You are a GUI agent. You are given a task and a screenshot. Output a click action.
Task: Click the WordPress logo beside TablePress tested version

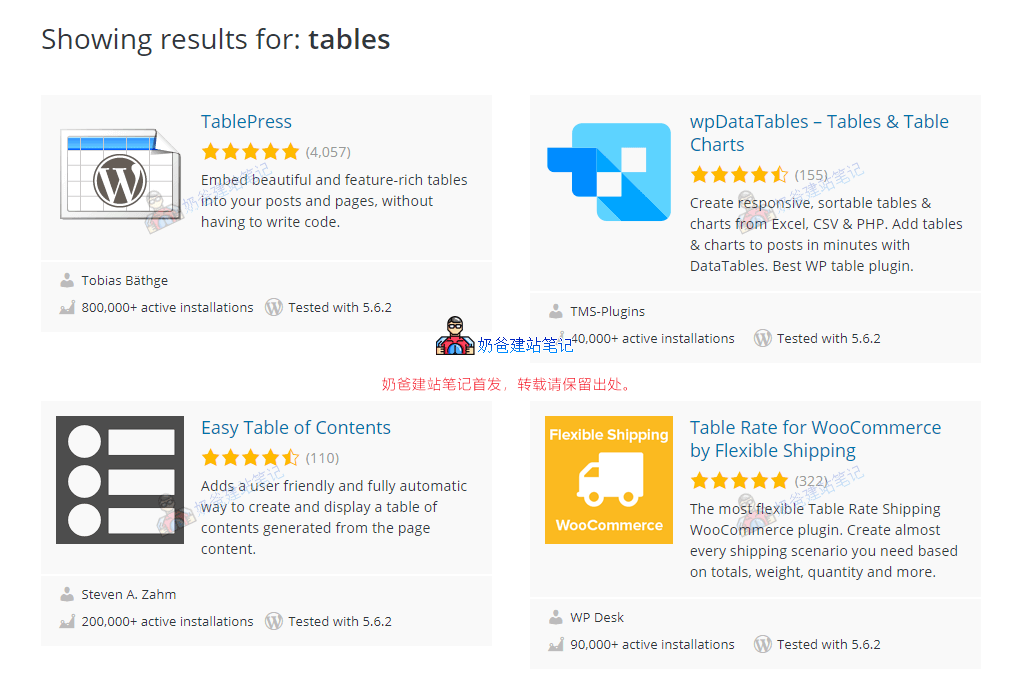tap(274, 308)
